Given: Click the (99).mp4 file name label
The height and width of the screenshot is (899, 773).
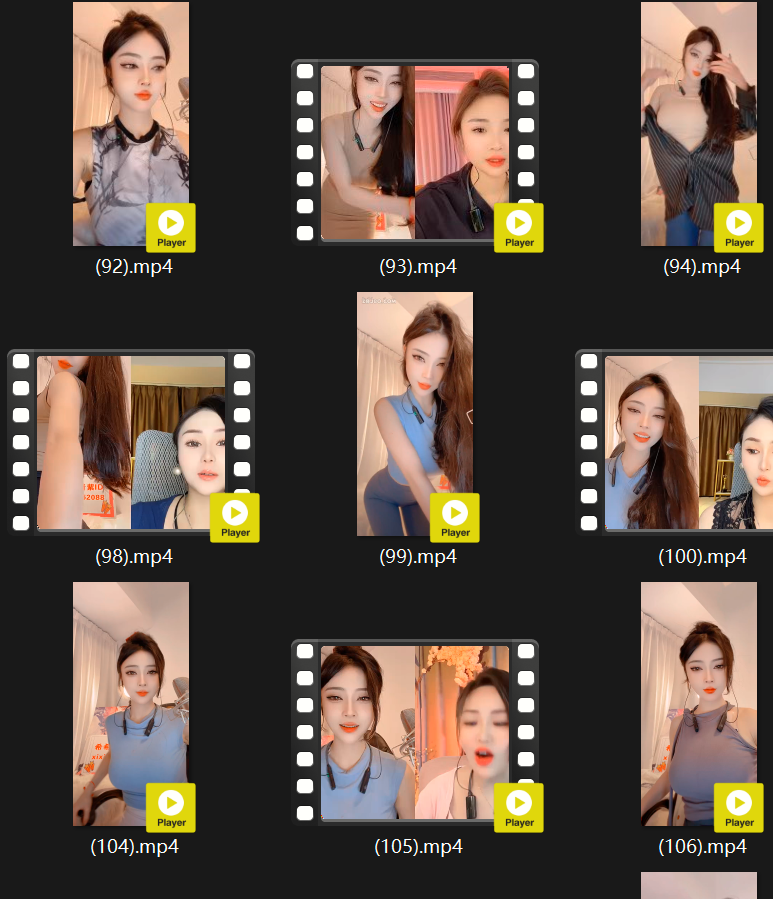Looking at the screenshot, I should click(x=418, y=557).
